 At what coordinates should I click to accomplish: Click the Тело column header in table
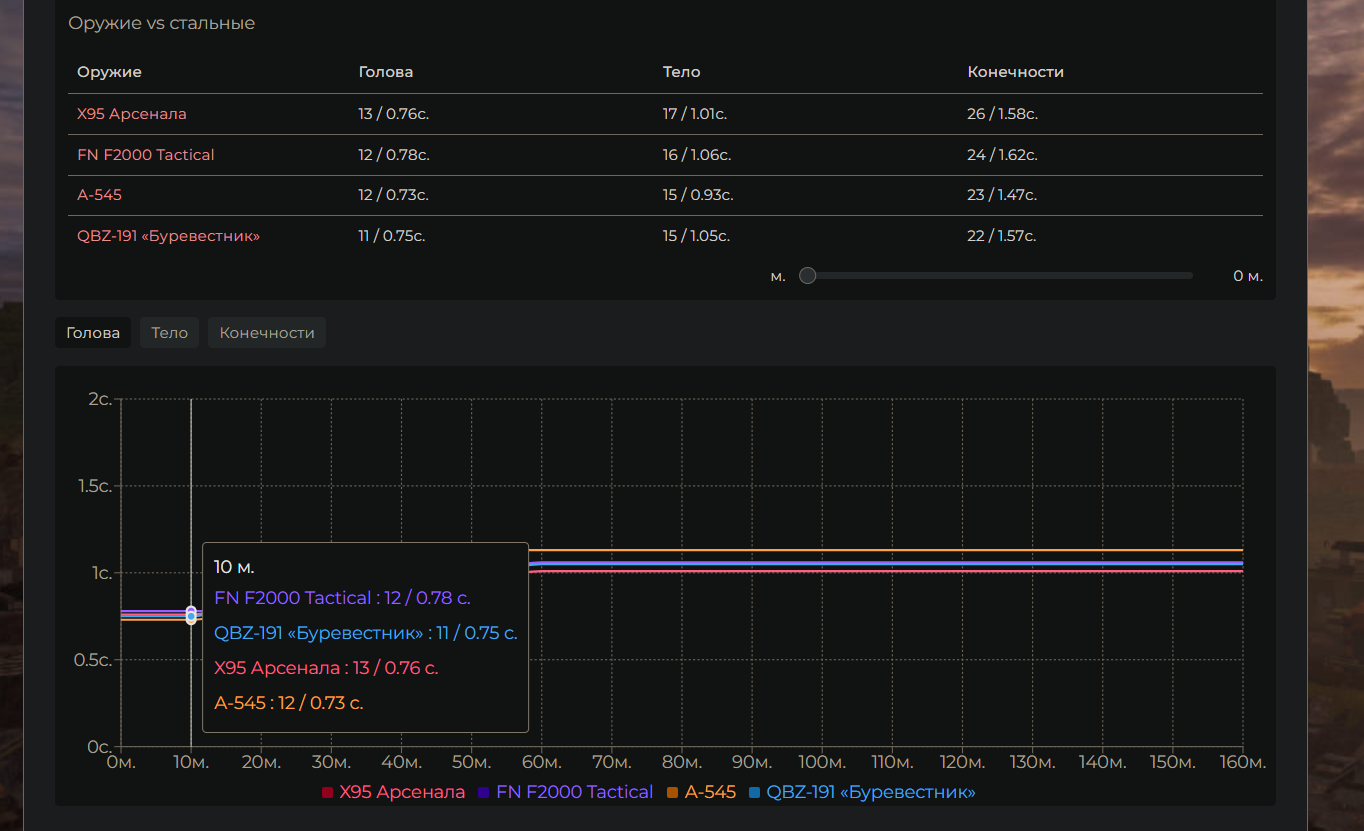coord(681,72)
